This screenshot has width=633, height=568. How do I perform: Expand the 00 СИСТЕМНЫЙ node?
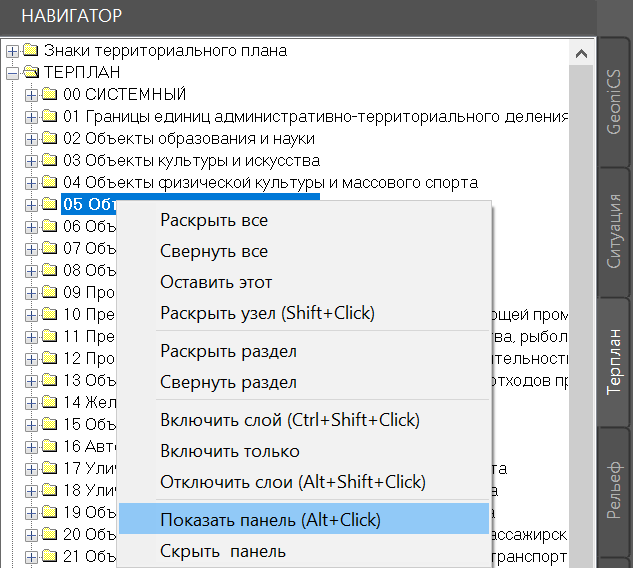(31, 95)
